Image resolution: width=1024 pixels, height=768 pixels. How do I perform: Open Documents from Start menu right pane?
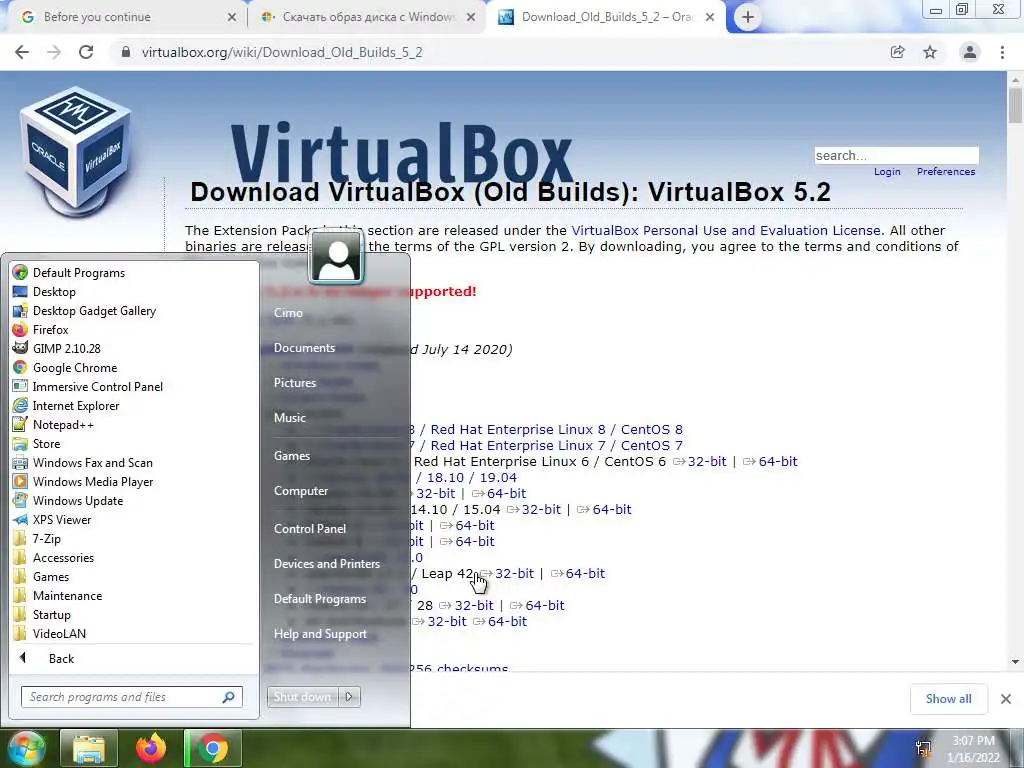[304, 347]
